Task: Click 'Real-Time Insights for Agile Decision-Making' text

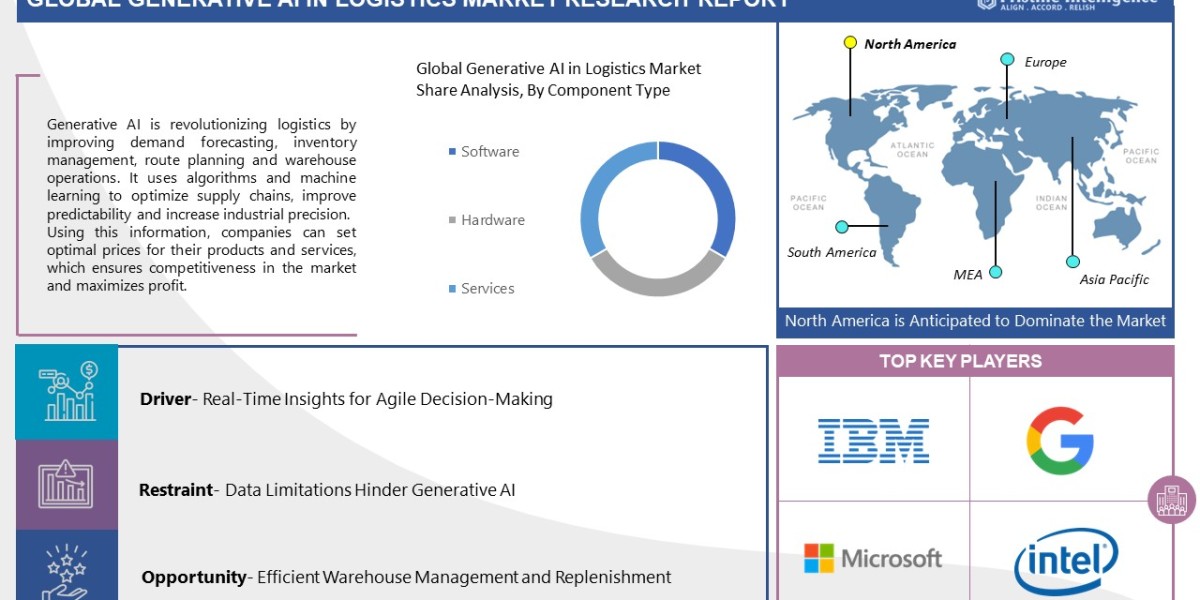Action: tap(377, 399)
